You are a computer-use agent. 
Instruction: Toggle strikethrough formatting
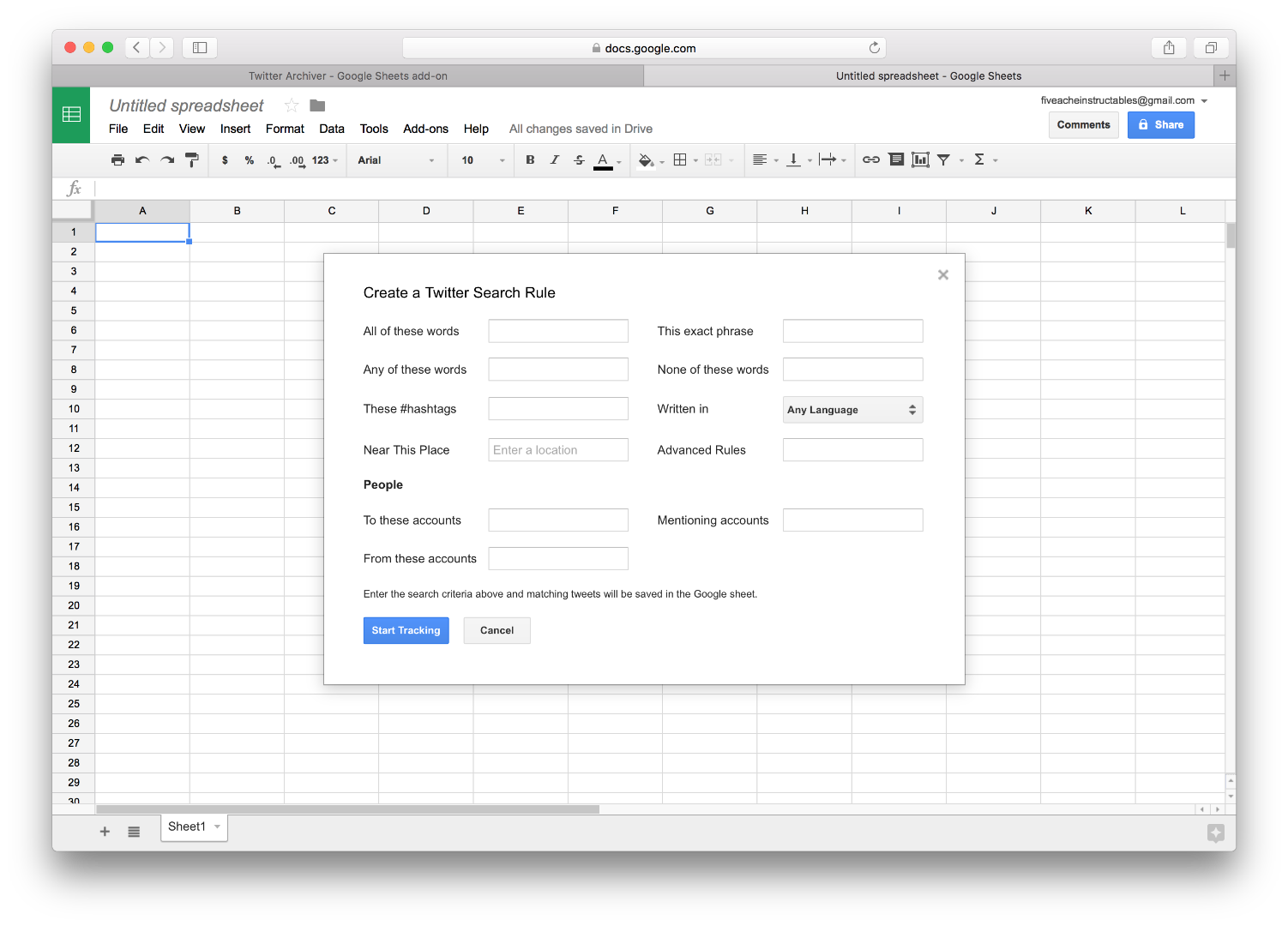[579, 159]
